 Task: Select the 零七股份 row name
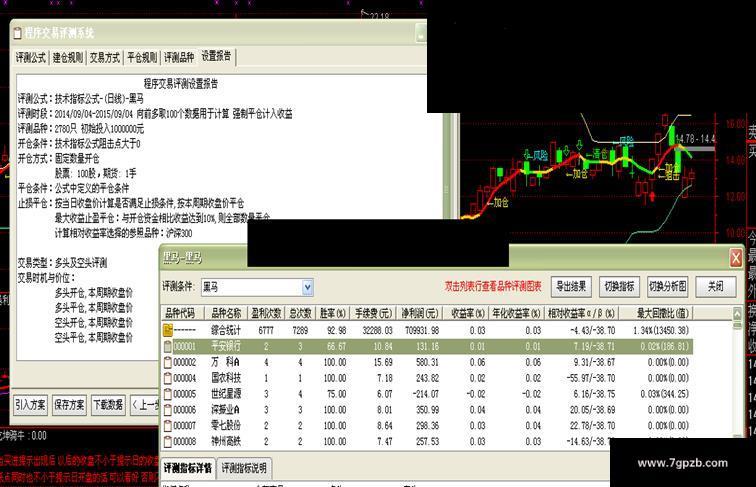(226, 426)
